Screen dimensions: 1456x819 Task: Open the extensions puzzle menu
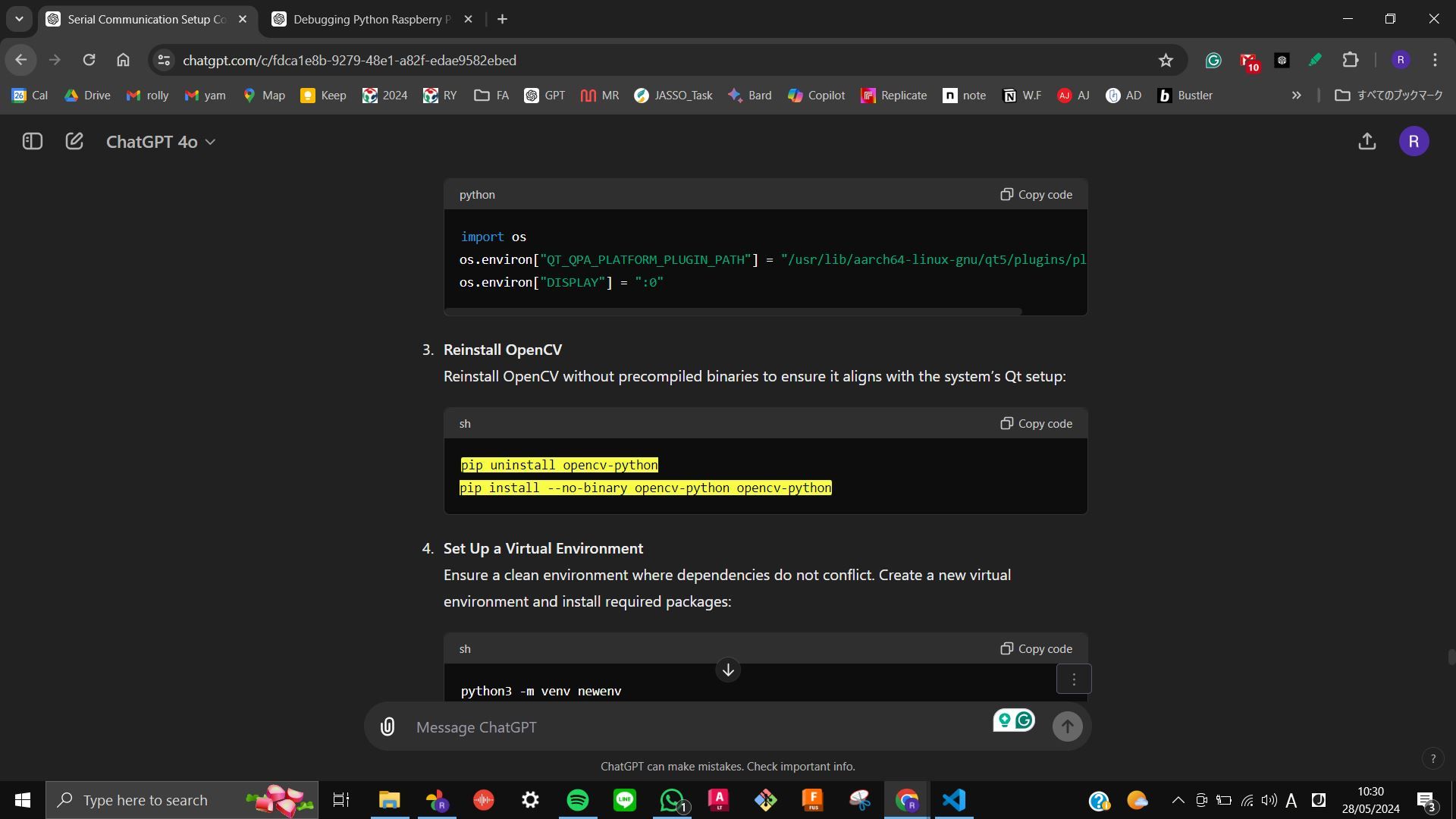click(1351, 60)
